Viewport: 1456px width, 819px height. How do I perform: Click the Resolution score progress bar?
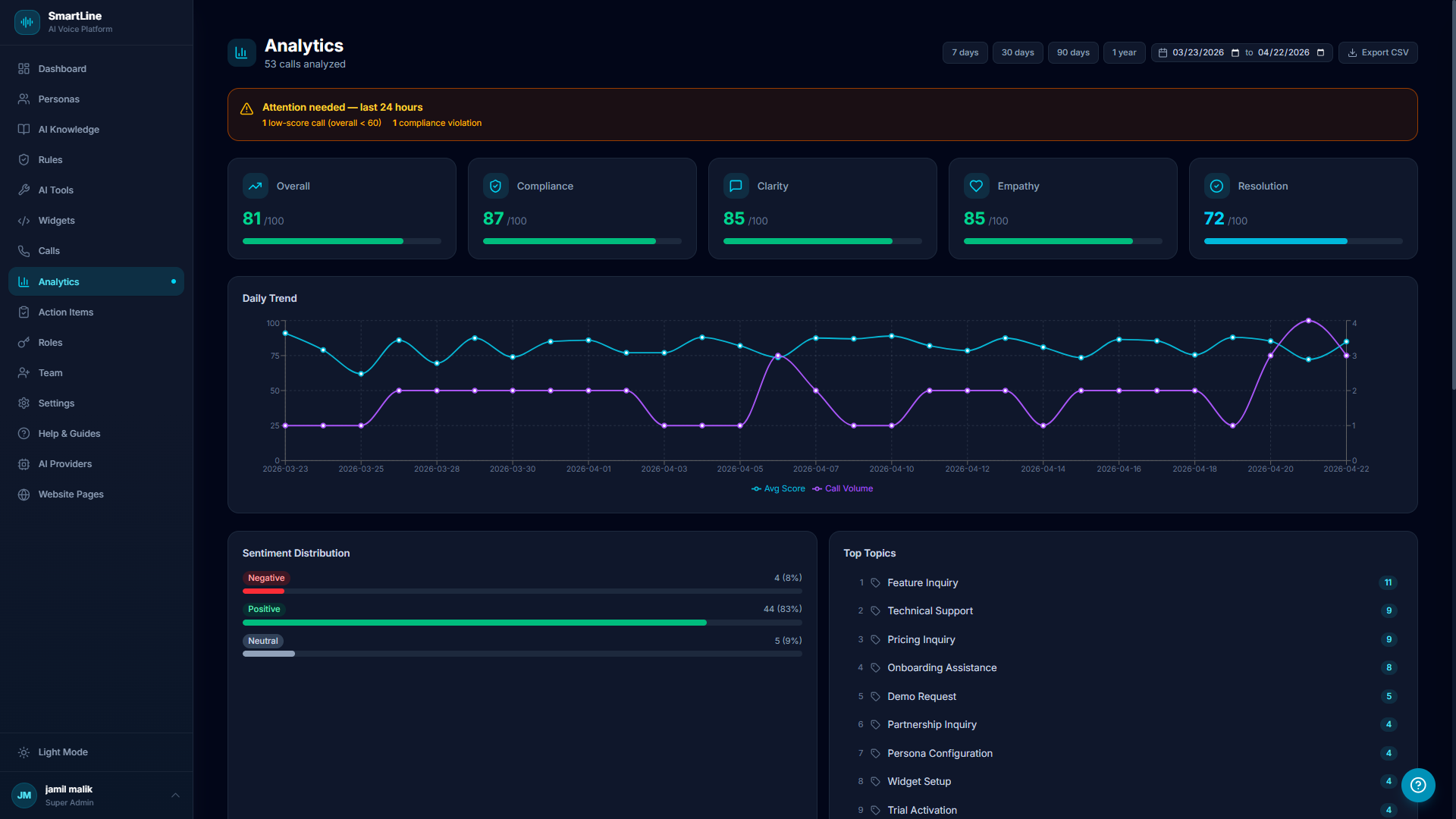[x=1302, y=240]
